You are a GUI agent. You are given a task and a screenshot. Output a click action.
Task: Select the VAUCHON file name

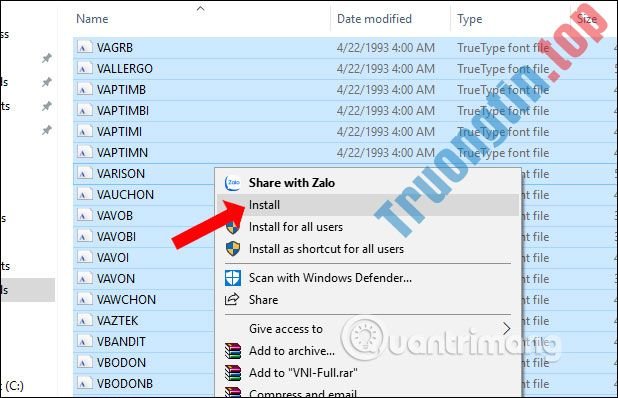(x=125, y=195)
